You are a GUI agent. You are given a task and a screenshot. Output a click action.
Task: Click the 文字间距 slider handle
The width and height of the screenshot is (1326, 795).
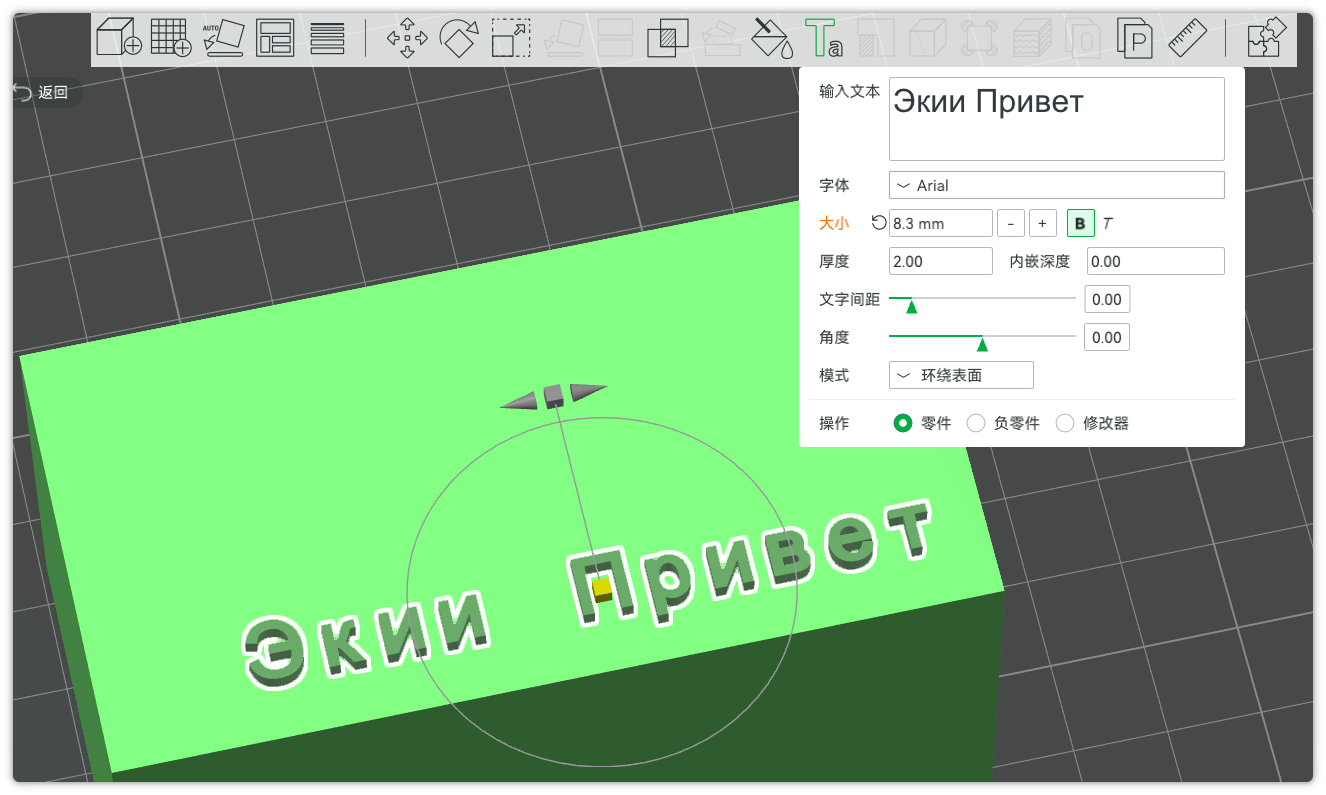click(x=911, y=306)
